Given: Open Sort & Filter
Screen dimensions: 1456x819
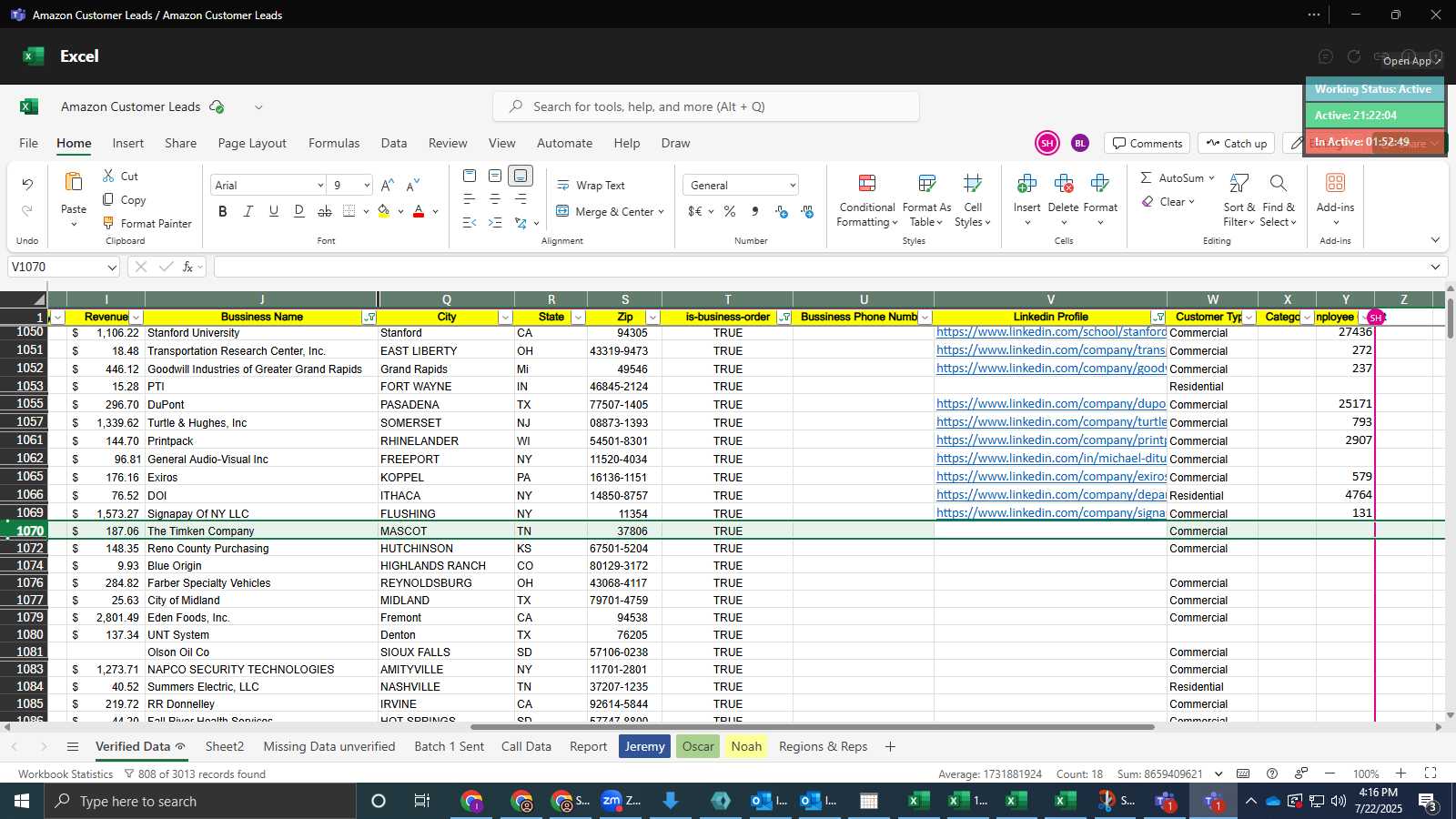Looking at the screenshot, I should (x=1239, y=200).
